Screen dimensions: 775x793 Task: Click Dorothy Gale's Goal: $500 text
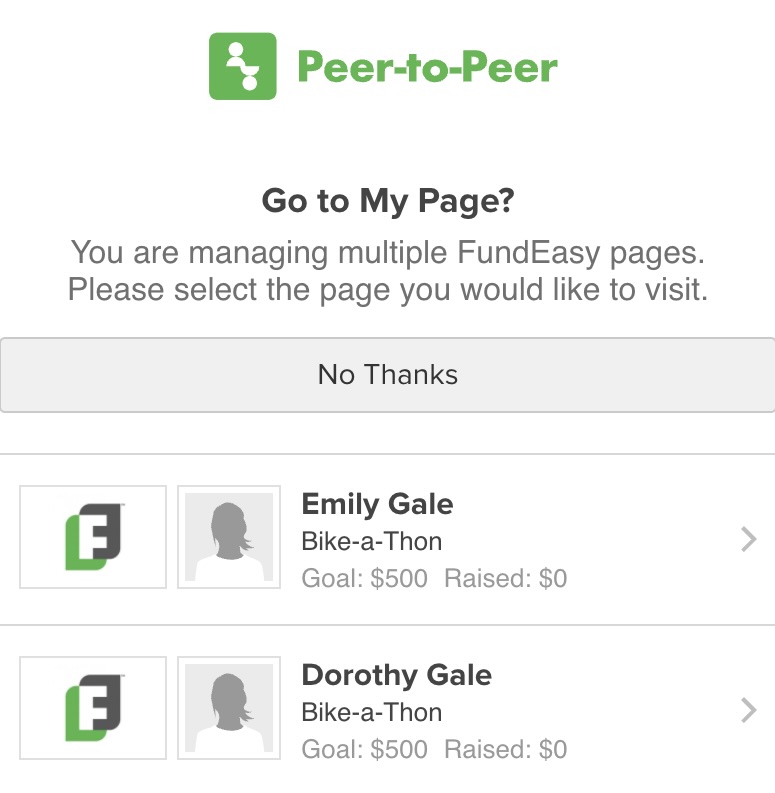[364, 749]
